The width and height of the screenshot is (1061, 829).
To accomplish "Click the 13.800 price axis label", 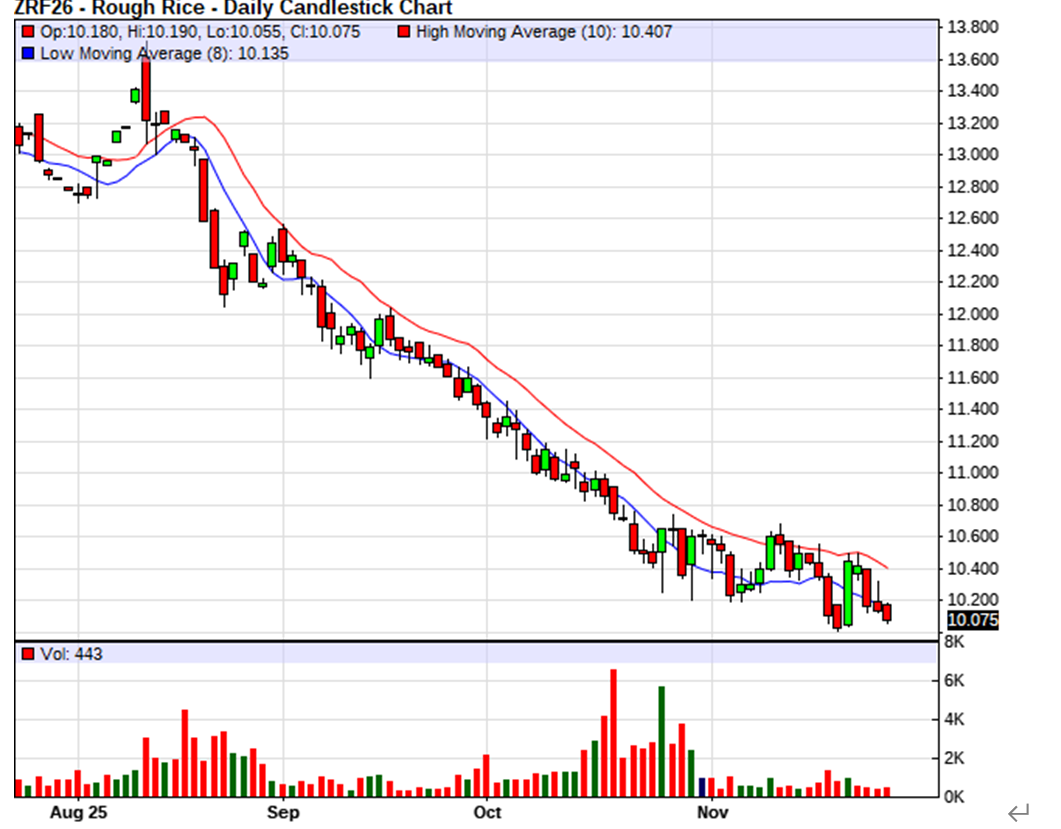I will click(x=972, y=27).
